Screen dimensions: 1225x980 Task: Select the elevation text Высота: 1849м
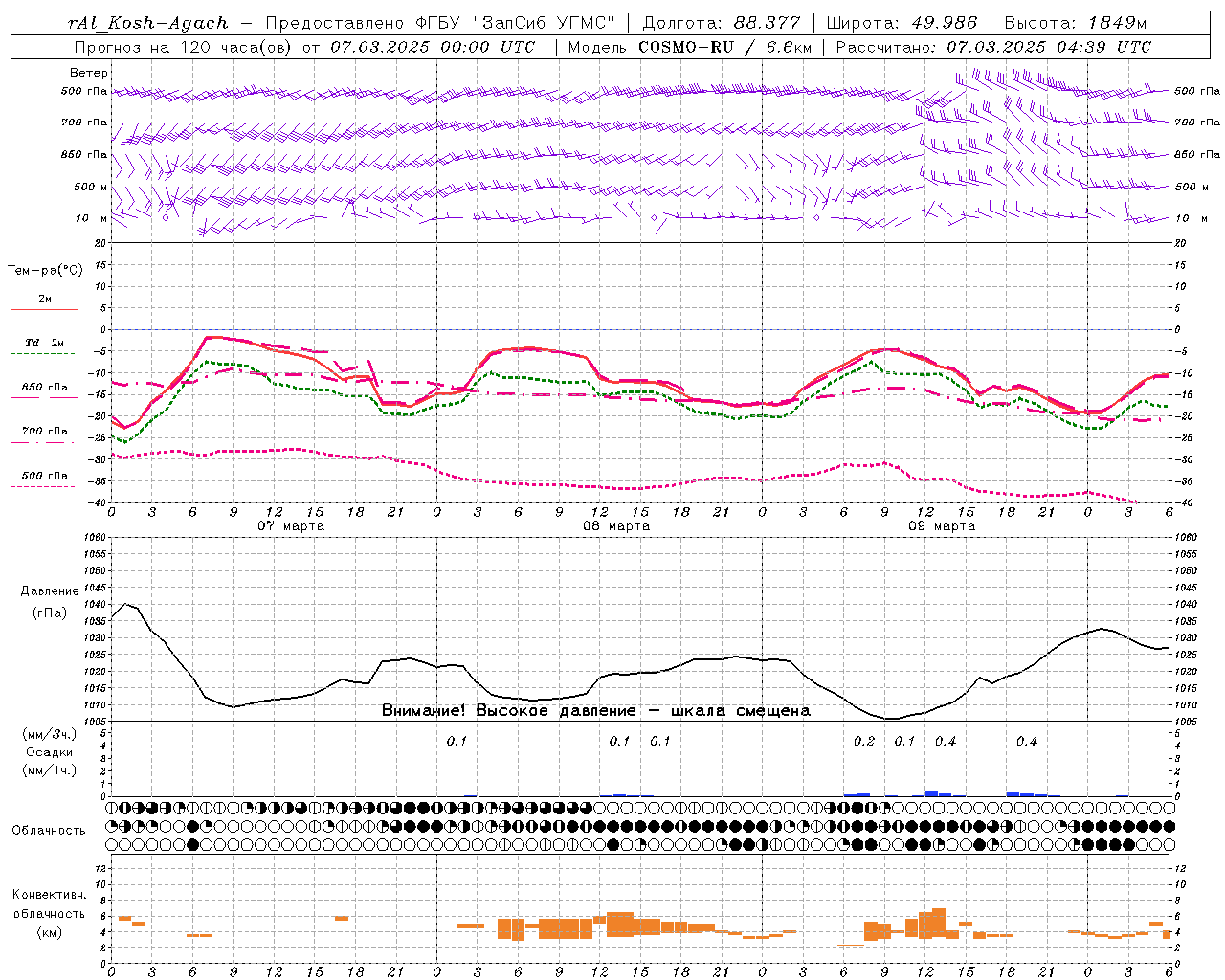tap(1075, 23)
